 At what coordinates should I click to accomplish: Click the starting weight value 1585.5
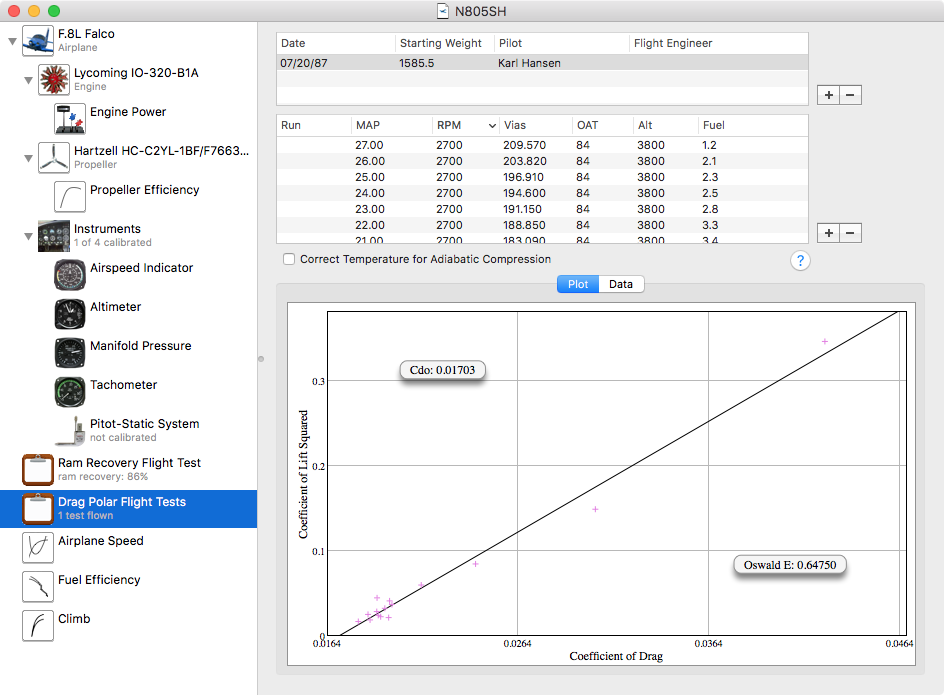coord(417,63)
